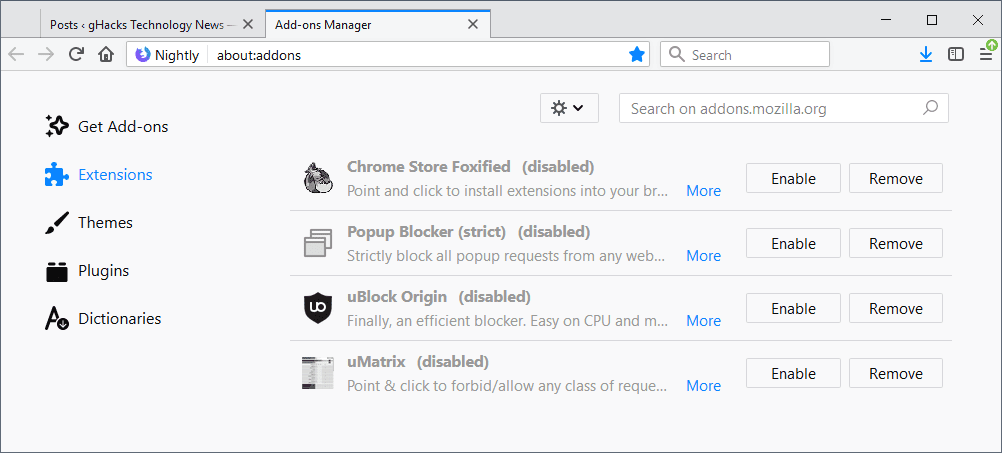Click description 'Point and click to install extensions'

507,190
